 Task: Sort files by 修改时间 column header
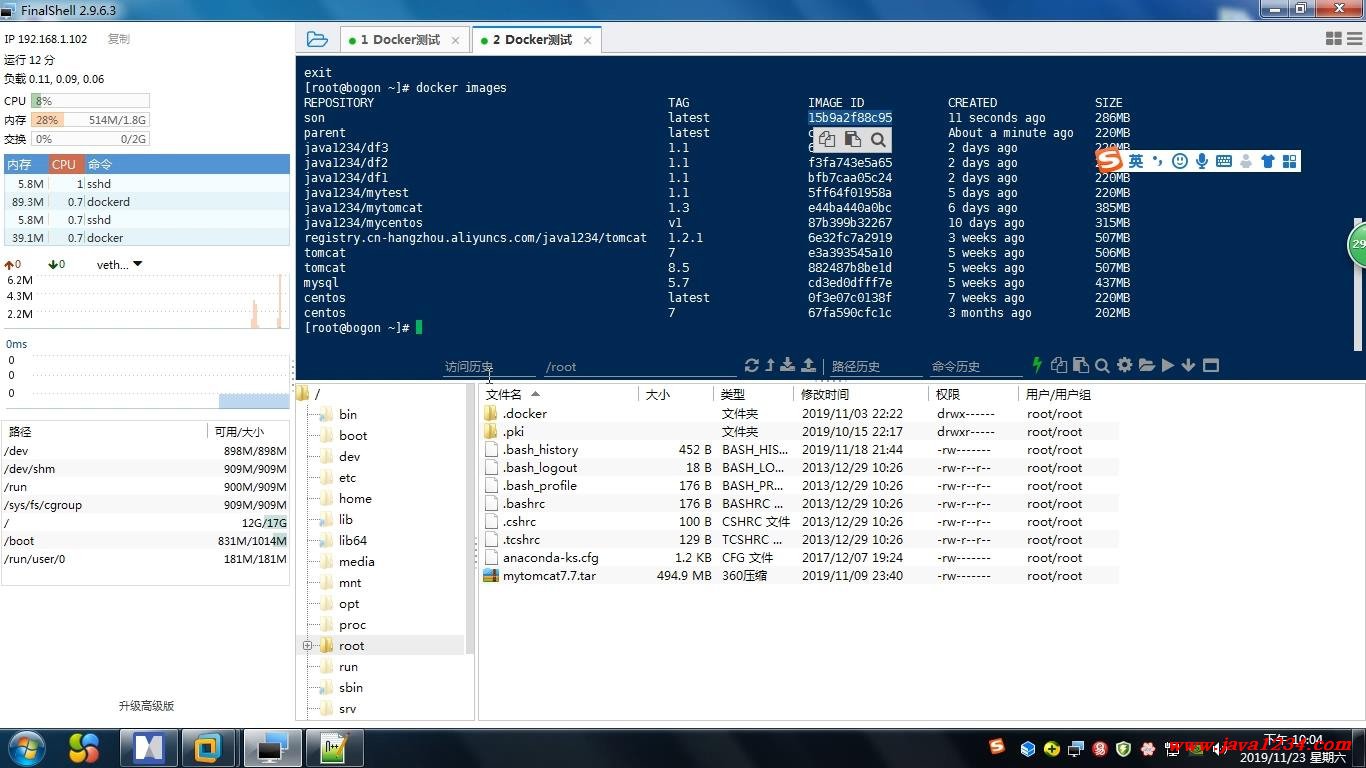860,395
